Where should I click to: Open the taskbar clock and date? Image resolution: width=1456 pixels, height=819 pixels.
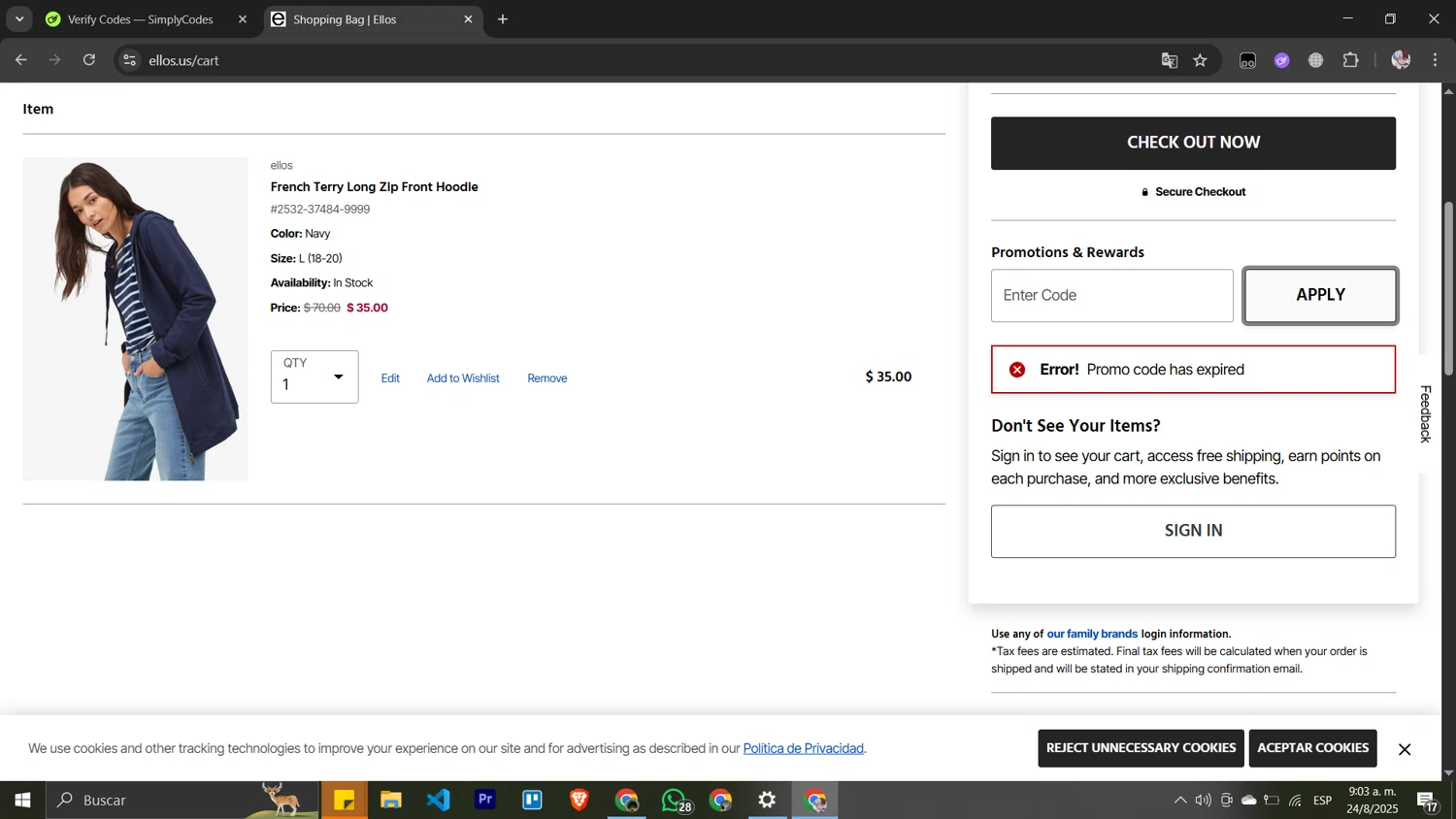(x=1373, y=801)
